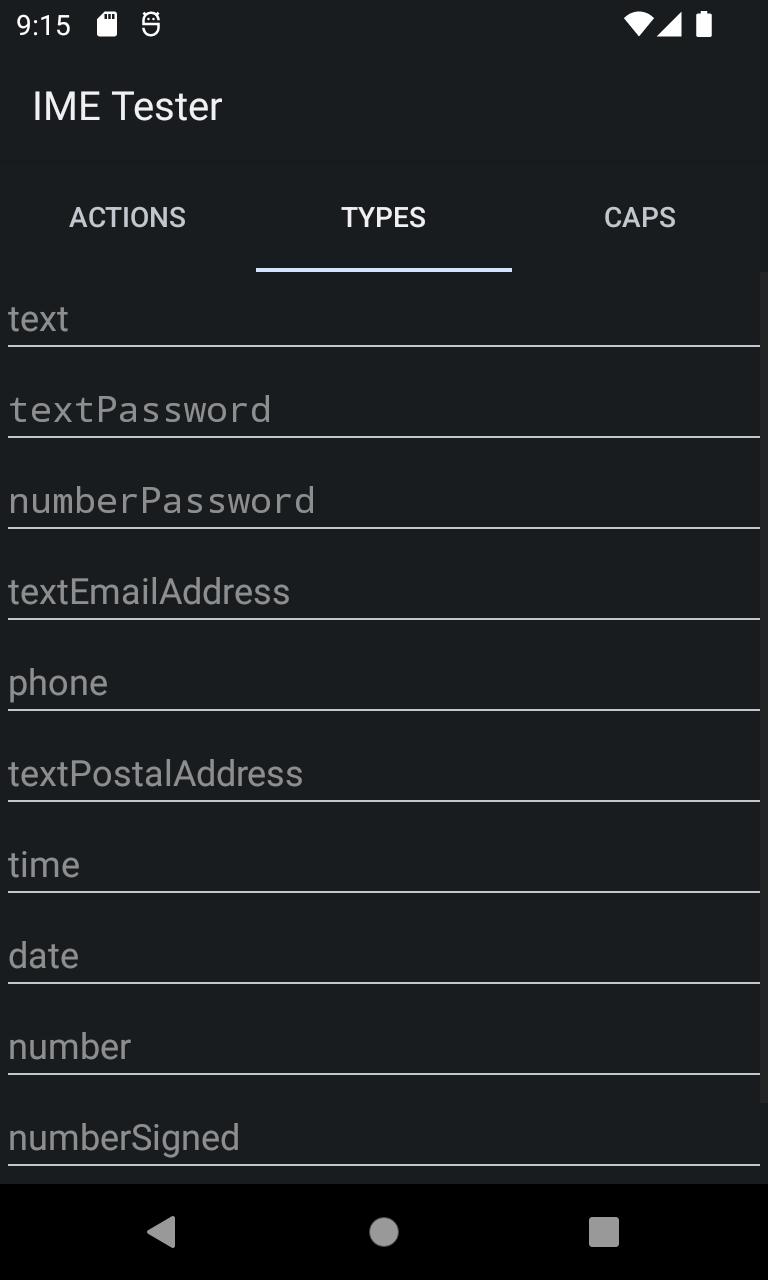
Task: Select the phone input field
Action: tap(384, 683)
